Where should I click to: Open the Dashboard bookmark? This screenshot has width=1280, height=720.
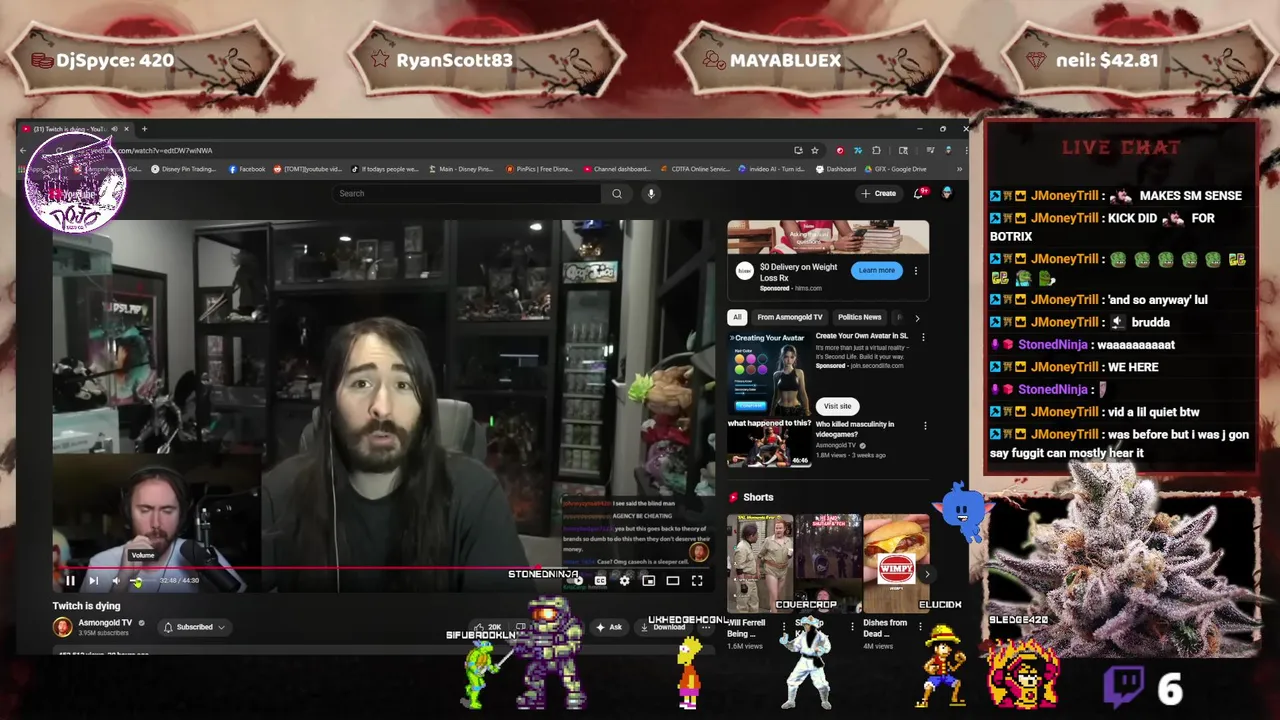[836, 169]
